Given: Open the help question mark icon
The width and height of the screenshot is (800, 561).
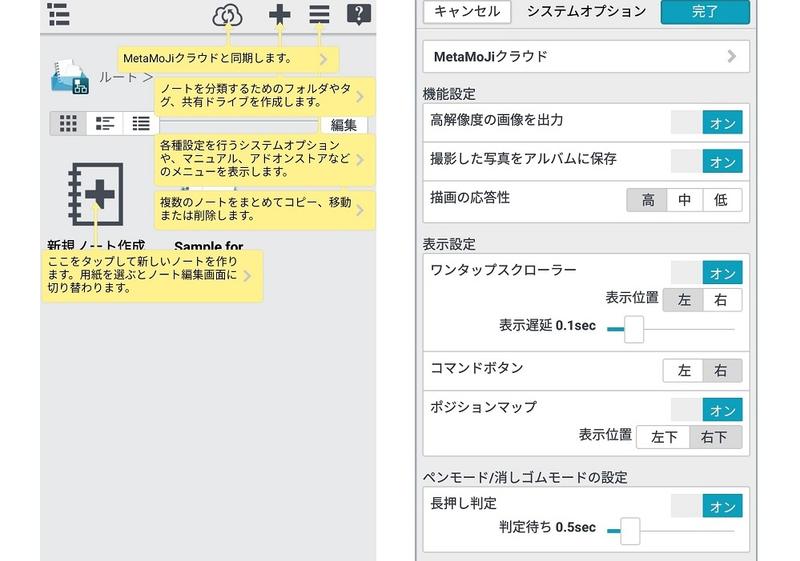Looking at the screenshot, I should [x=359, y=15].
